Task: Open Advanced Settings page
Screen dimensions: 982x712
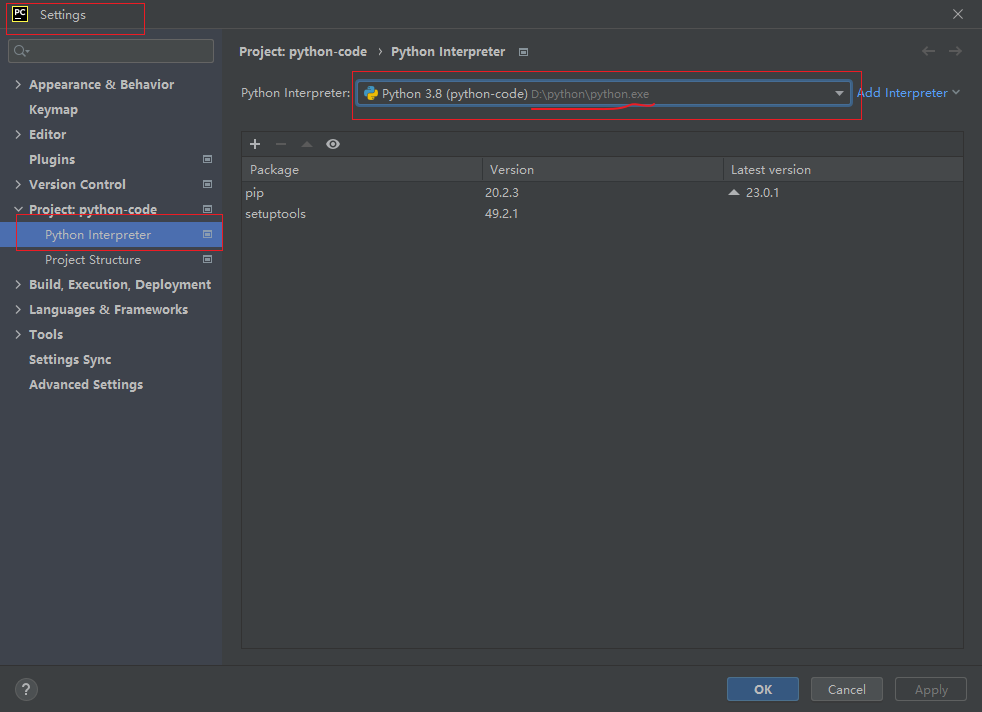Action: 86,384
